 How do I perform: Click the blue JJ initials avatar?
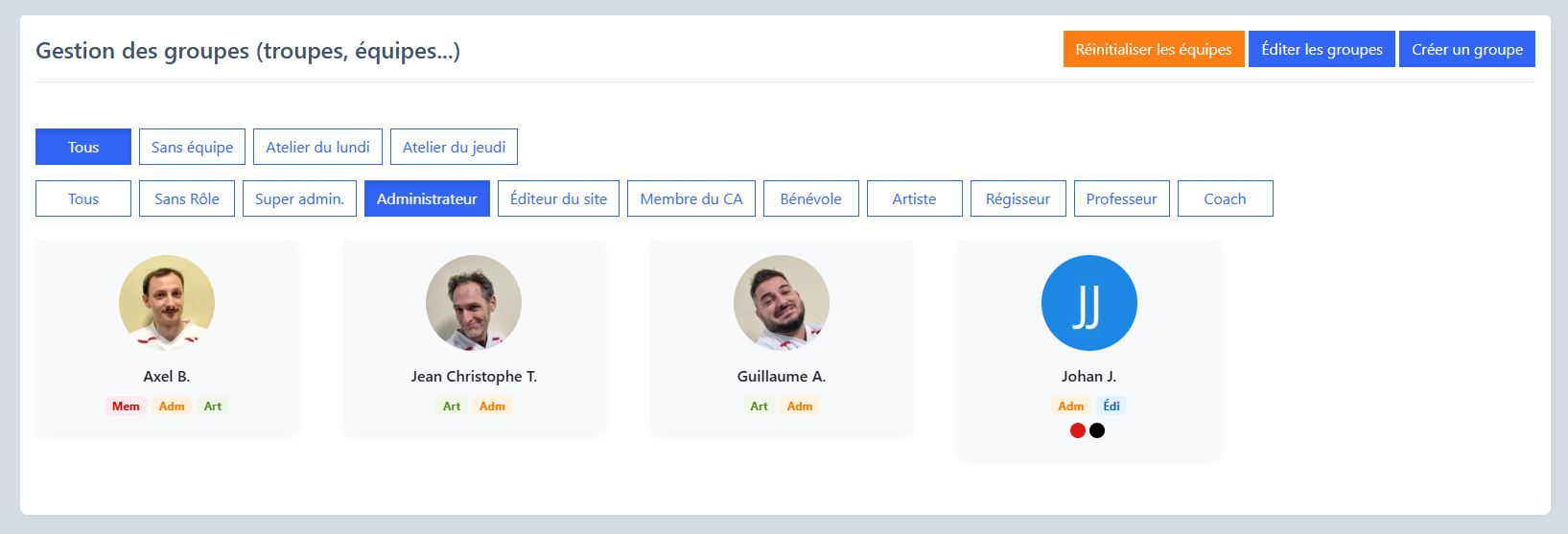(x=1089, y=303)
